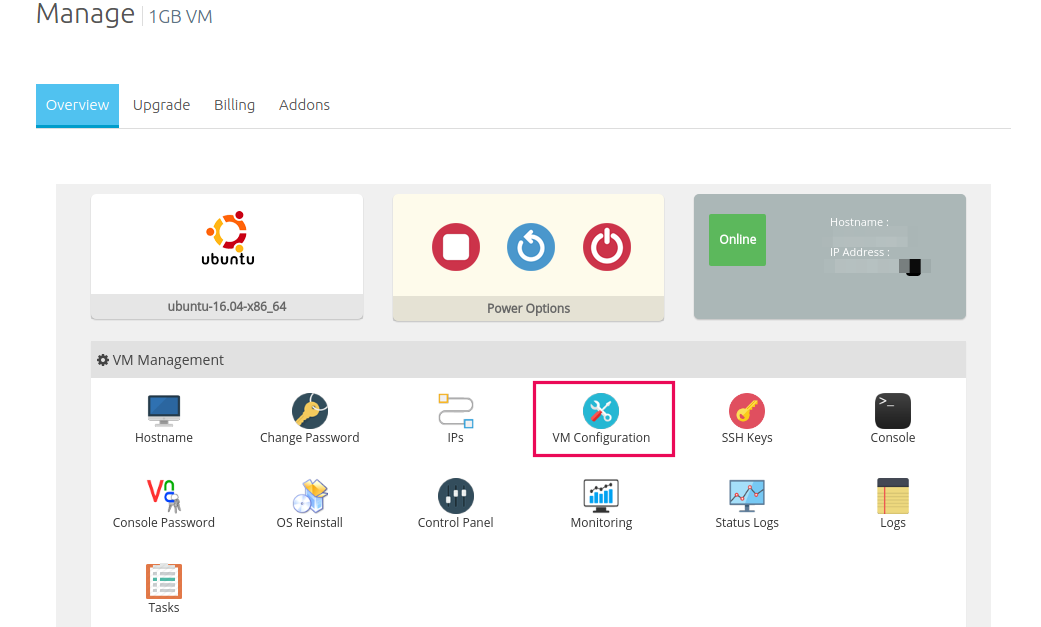Restart the VM with the blue reboot icon
This screenshot has height=627, width=1041.
point(530,247)
